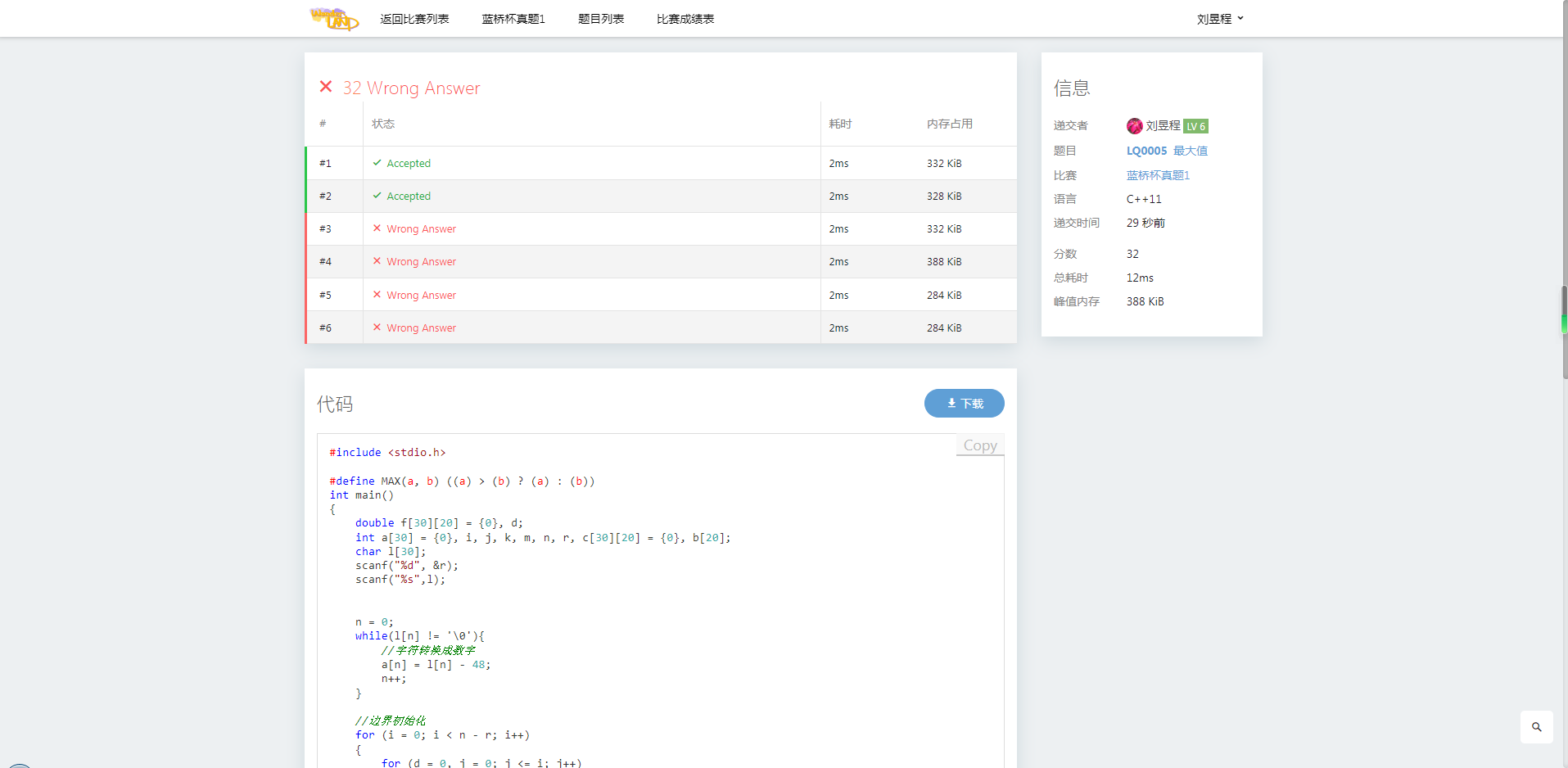Copy the code with the Copy button

pos(979,445)
